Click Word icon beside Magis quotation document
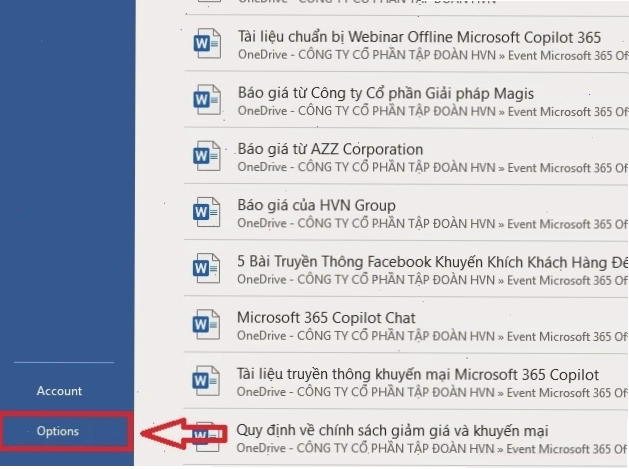 click(x=207, y=100)
